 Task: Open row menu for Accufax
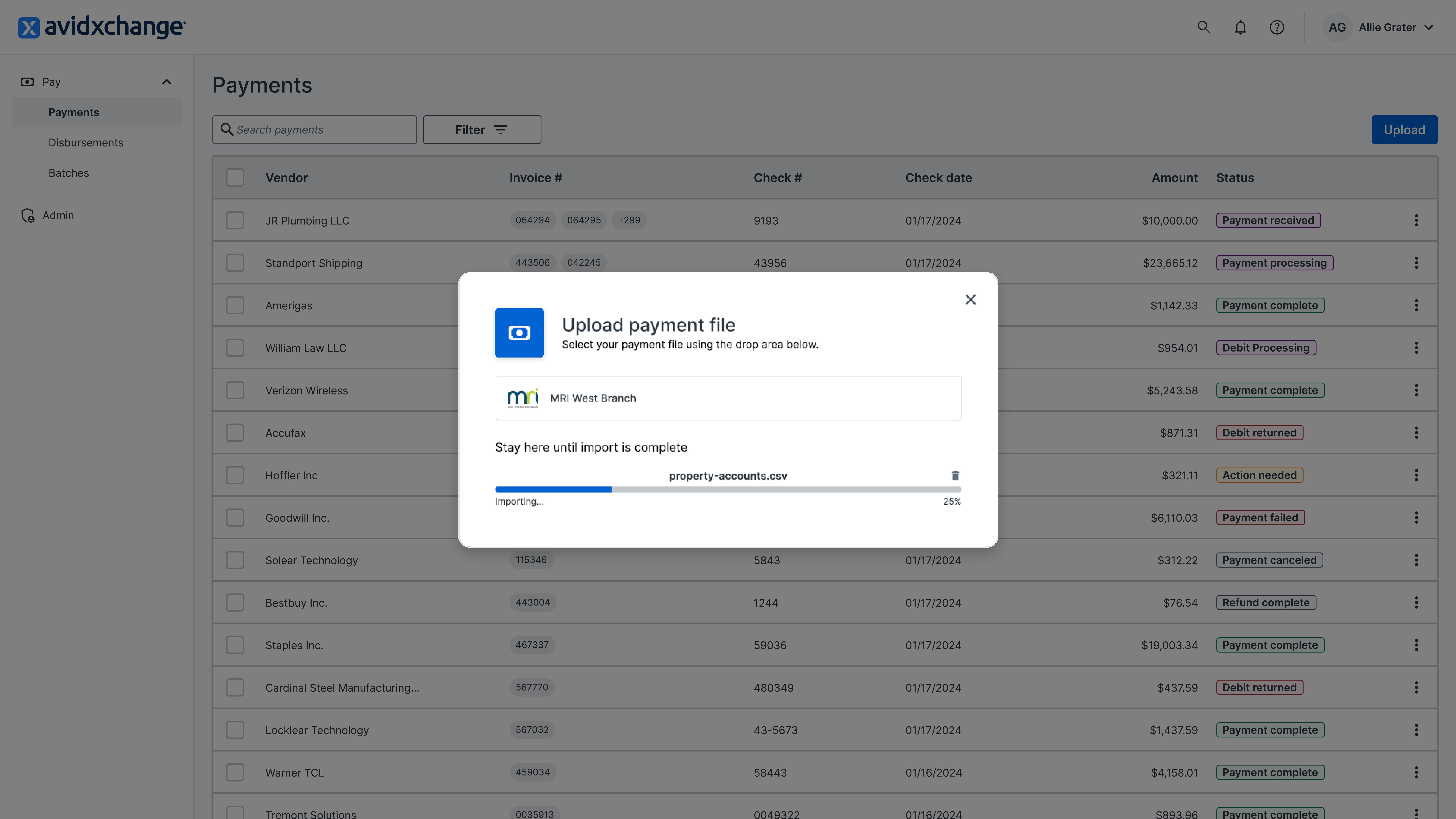[x=1417, y=433]
